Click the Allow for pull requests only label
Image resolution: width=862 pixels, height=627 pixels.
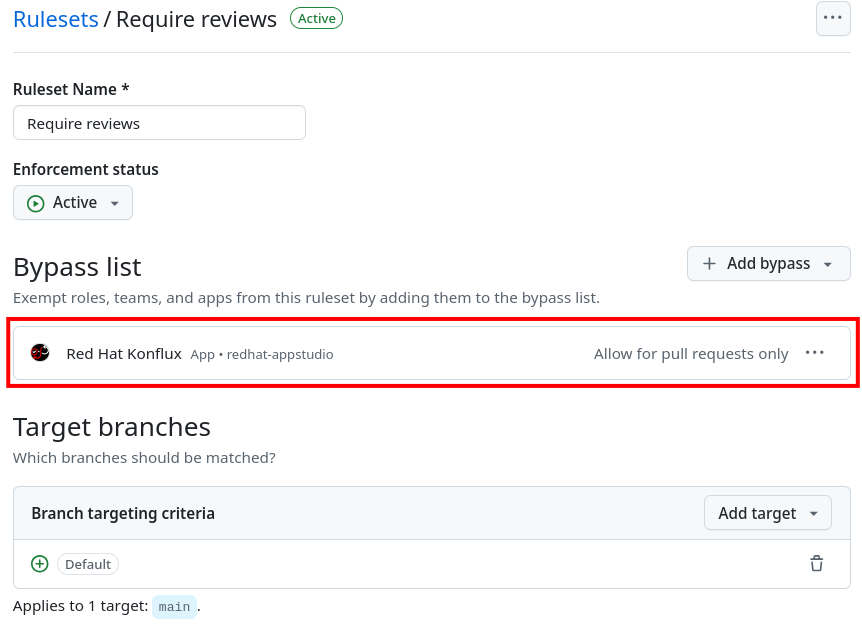click(691, 352)
